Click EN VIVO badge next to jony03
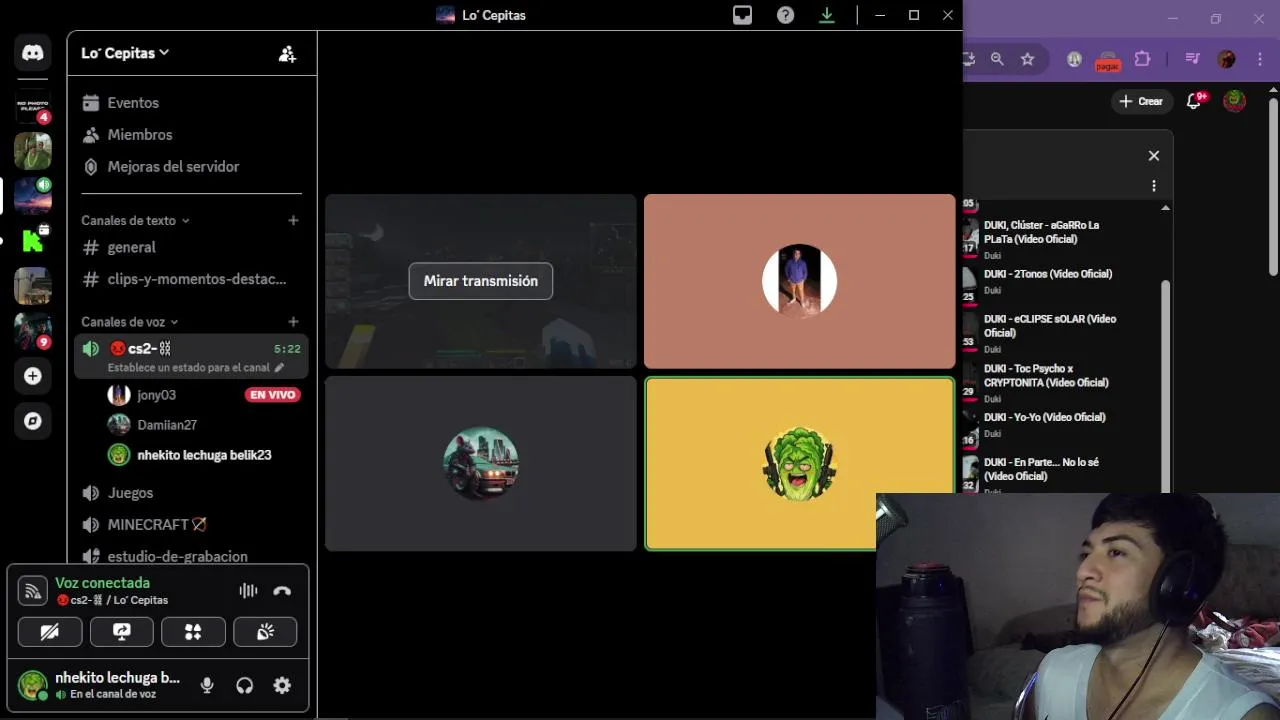Screen dimensions: 1280x720 pyautogui.click(x=273, y=395)
